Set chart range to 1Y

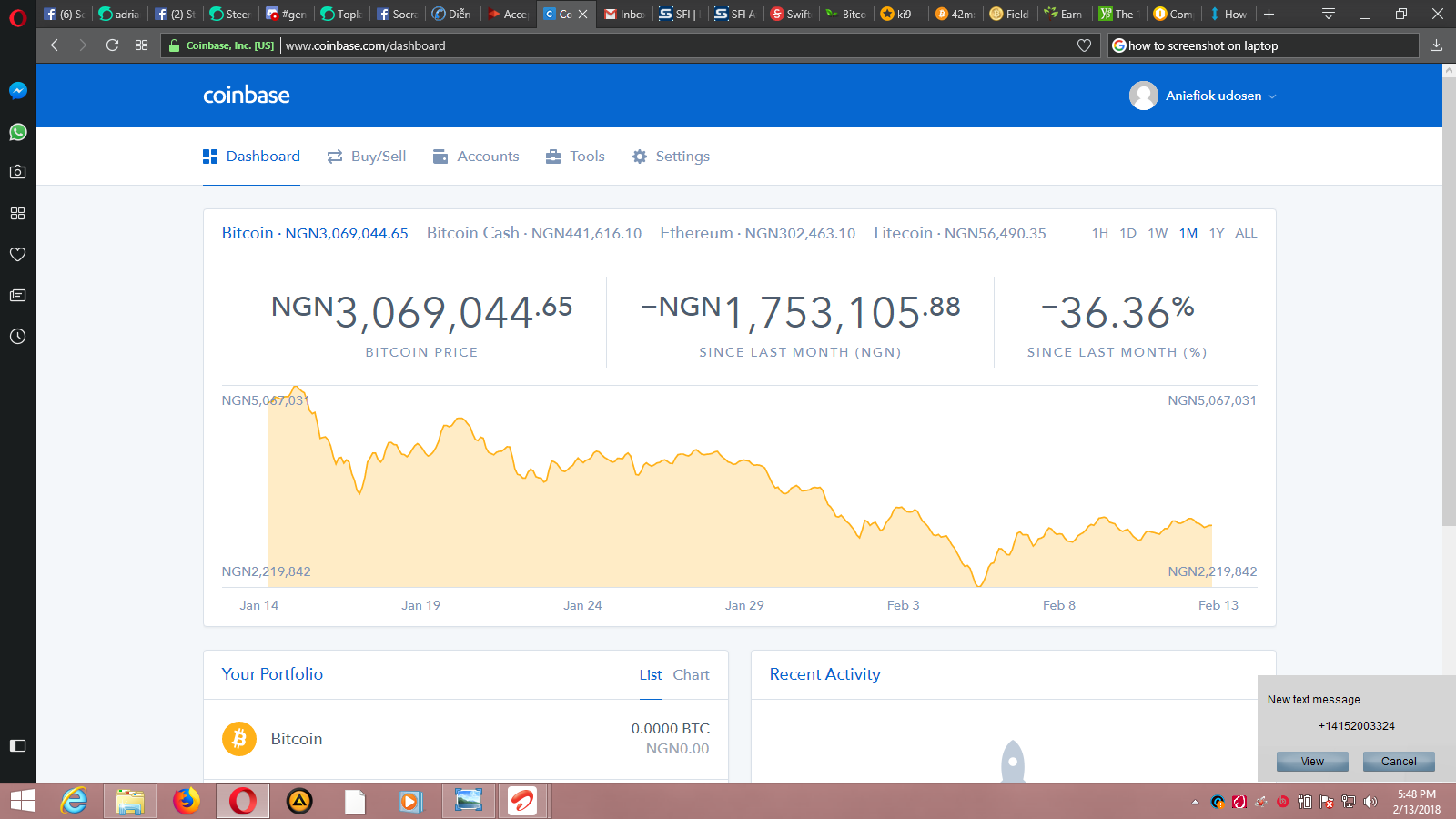coord(1217,233)
